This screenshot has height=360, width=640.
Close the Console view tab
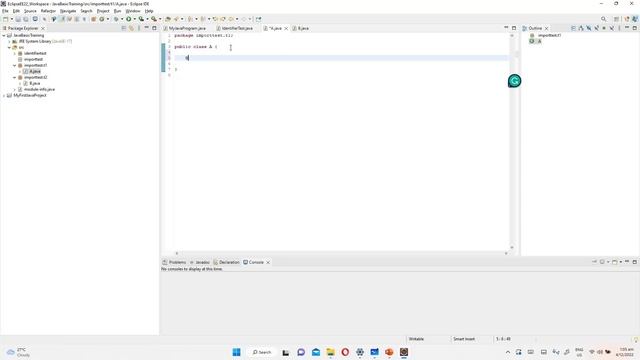click(x=268, y=262)
